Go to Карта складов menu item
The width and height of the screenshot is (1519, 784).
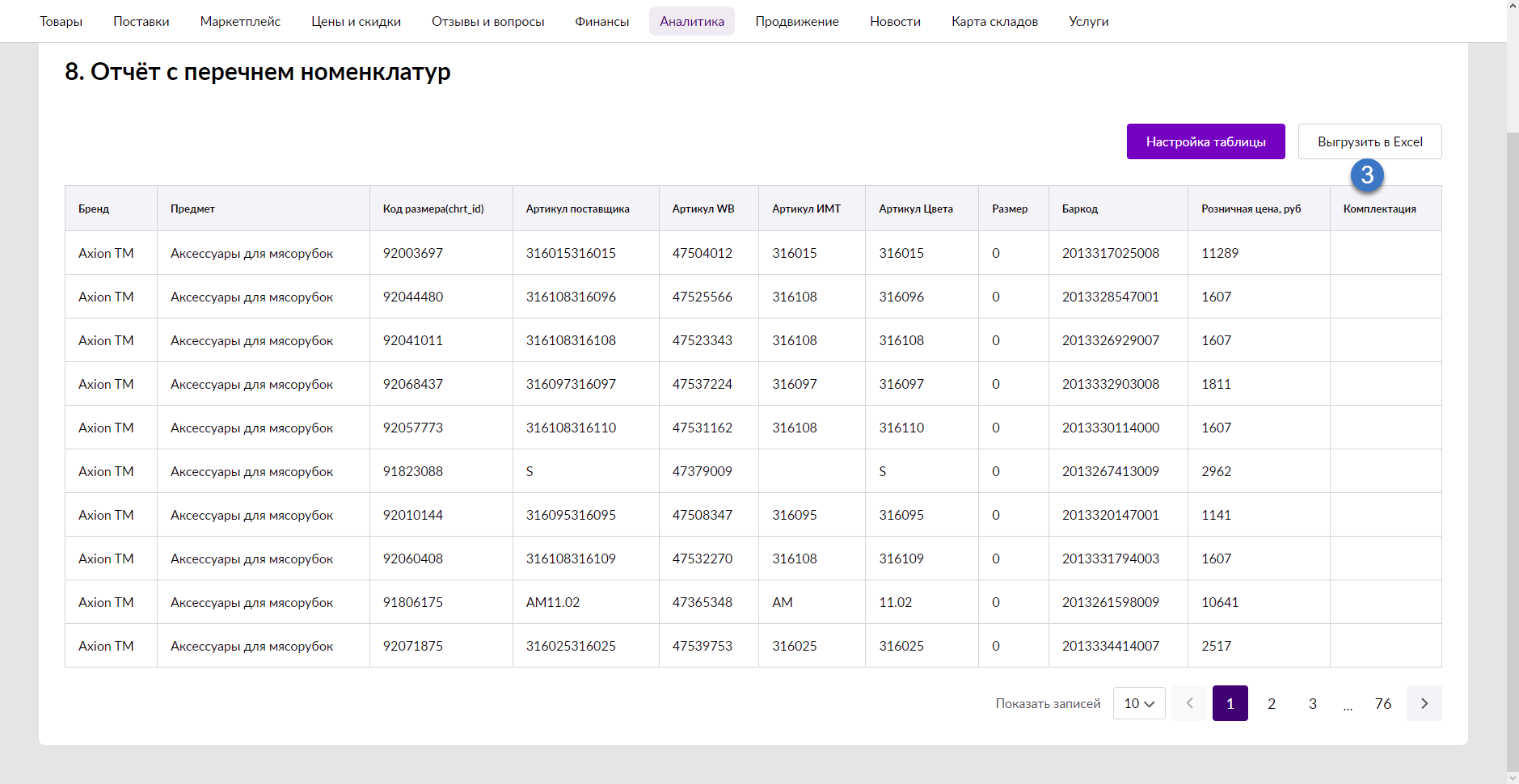pos(994,21)
